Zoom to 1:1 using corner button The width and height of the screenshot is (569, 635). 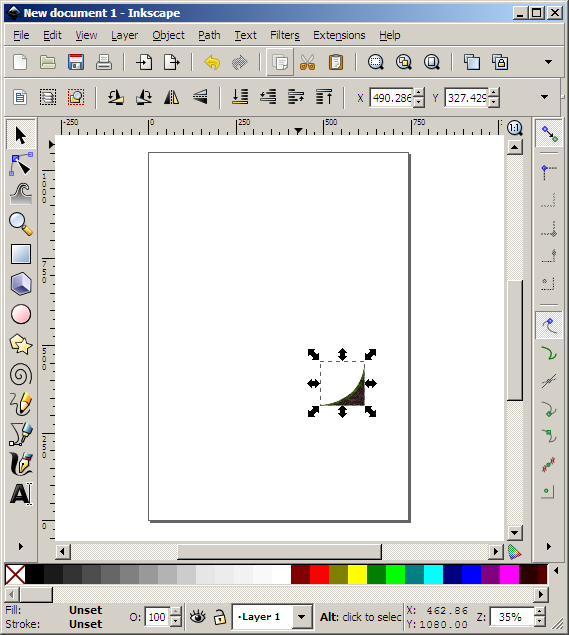(514, 128)
